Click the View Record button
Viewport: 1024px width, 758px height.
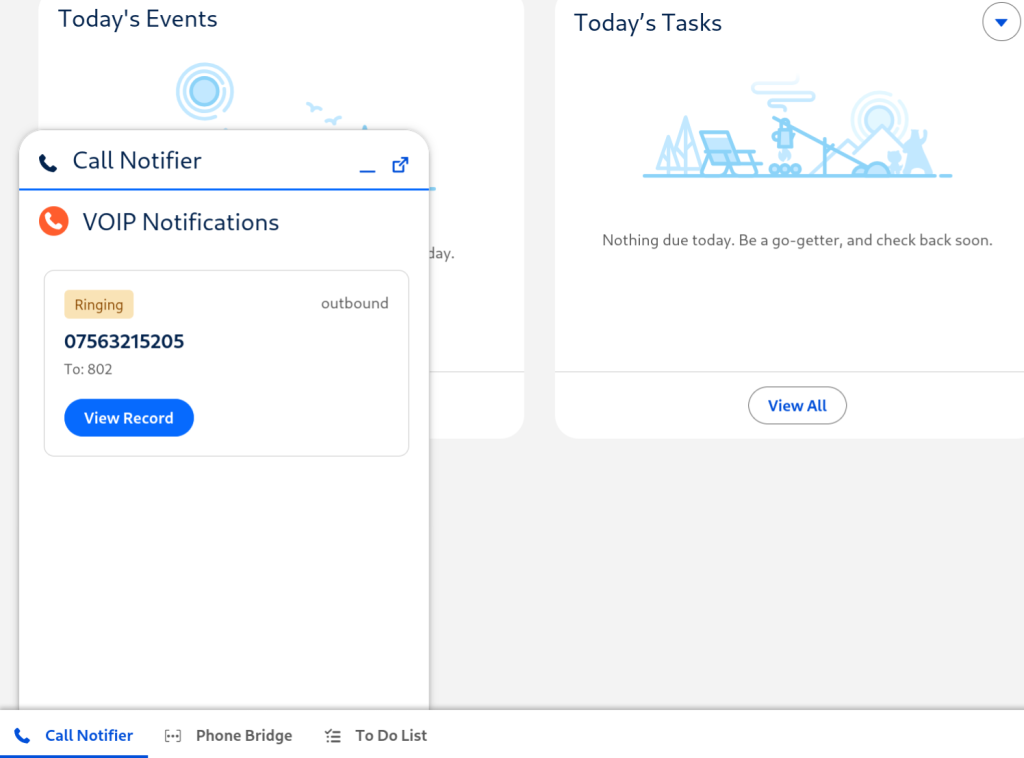129,417
